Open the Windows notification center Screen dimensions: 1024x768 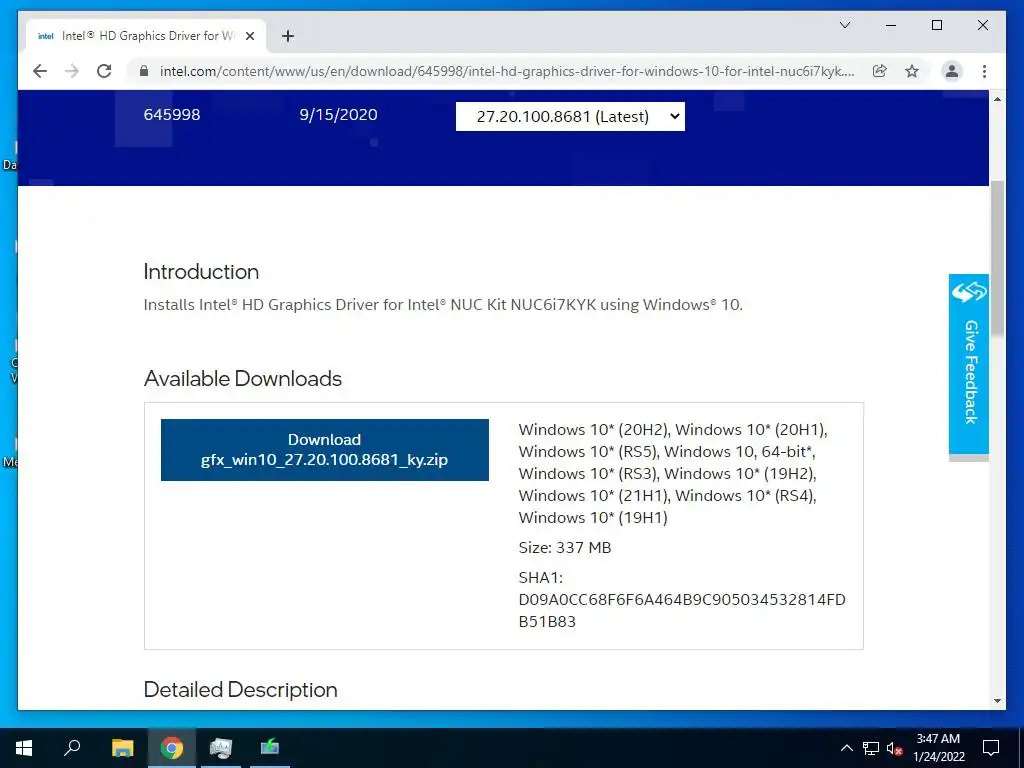(x=991, y=748)
